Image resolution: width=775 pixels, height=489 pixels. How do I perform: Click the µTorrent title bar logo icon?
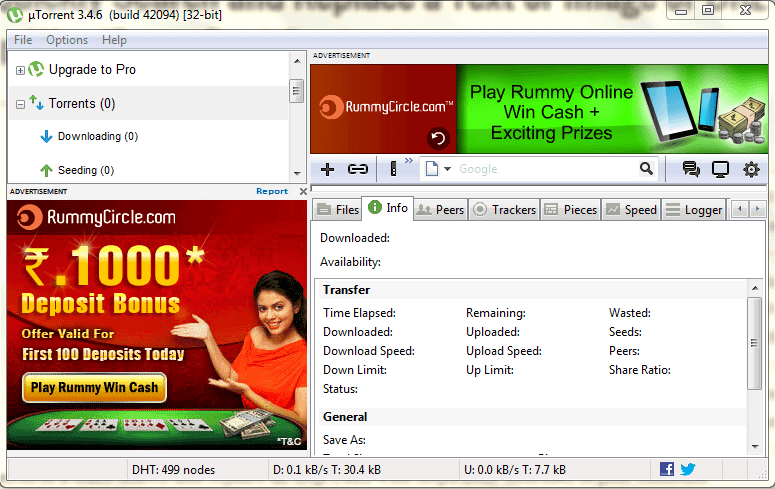coord(15,15)
